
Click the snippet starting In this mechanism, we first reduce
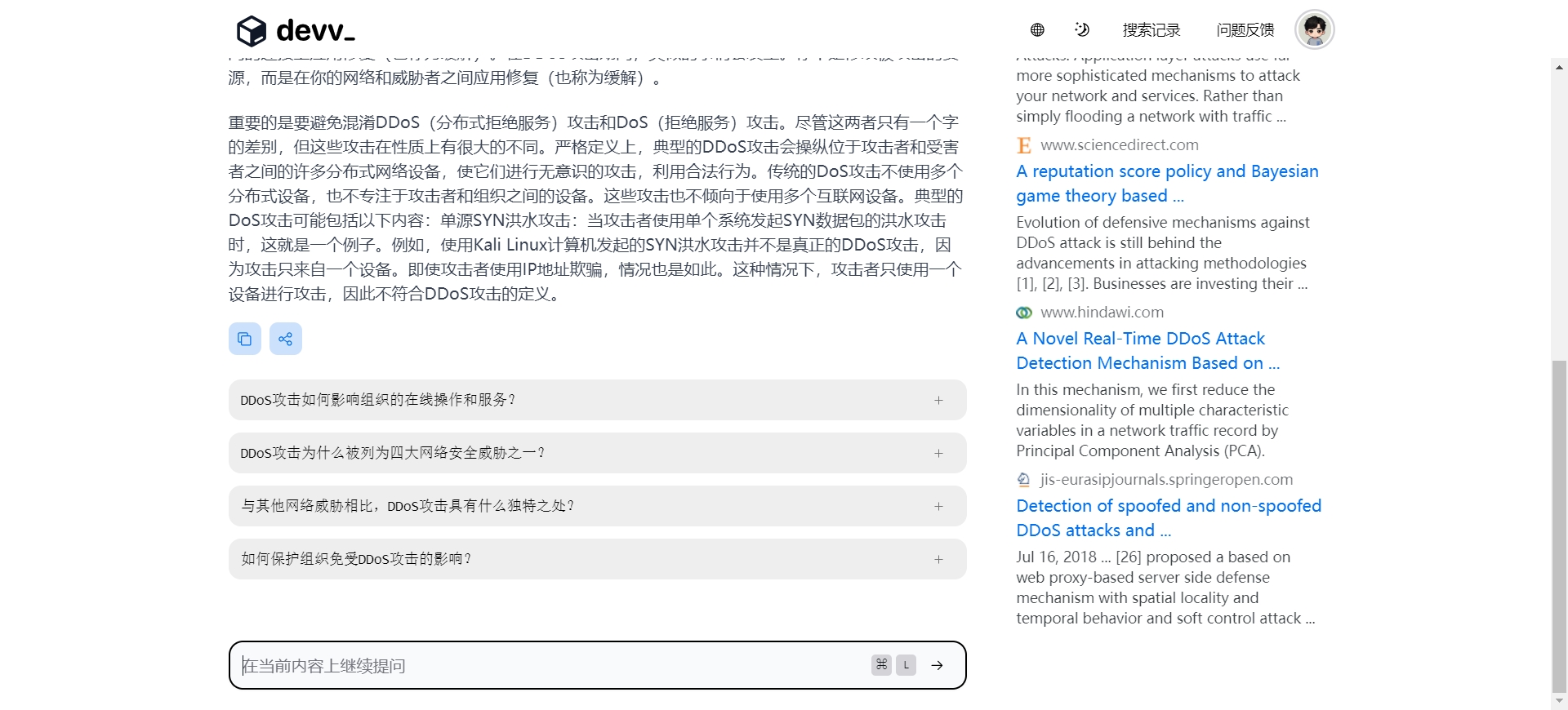(1152, 420)
